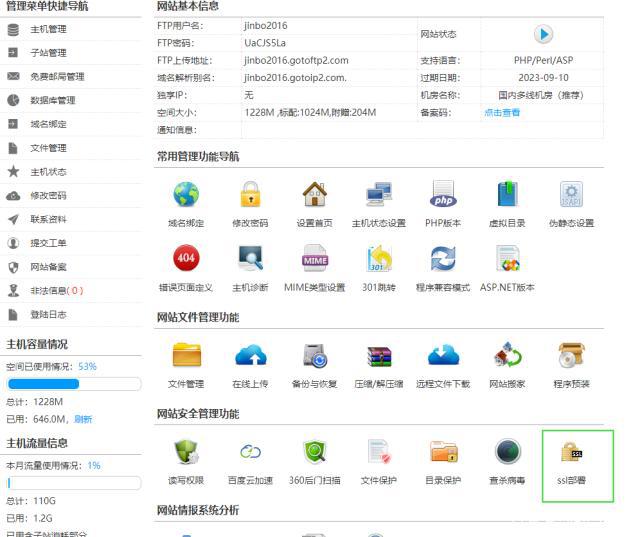Click supported languages PHP/Perl/ASP value

[x=543, y=60]
